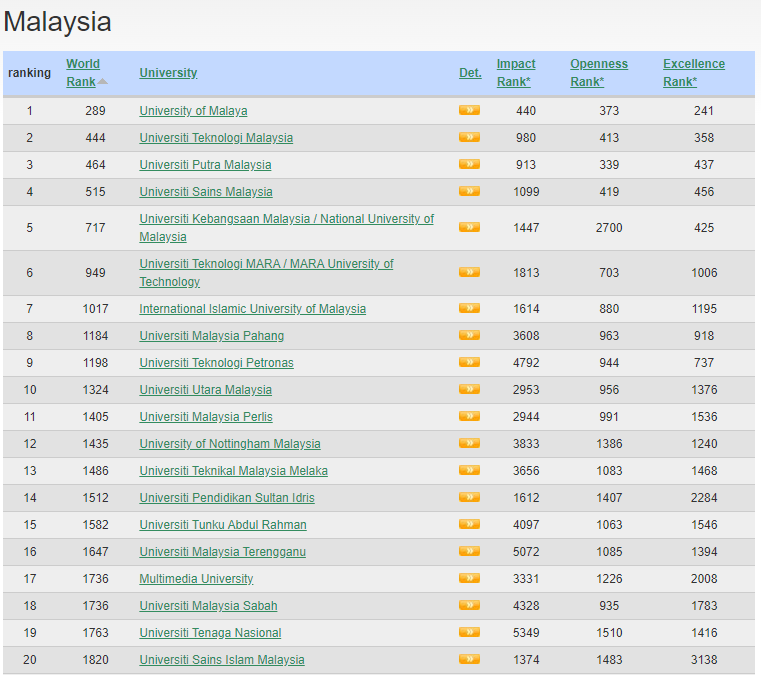
Task: Open the Universiti Malaysia Sabah link
Action: pos(208,606)
